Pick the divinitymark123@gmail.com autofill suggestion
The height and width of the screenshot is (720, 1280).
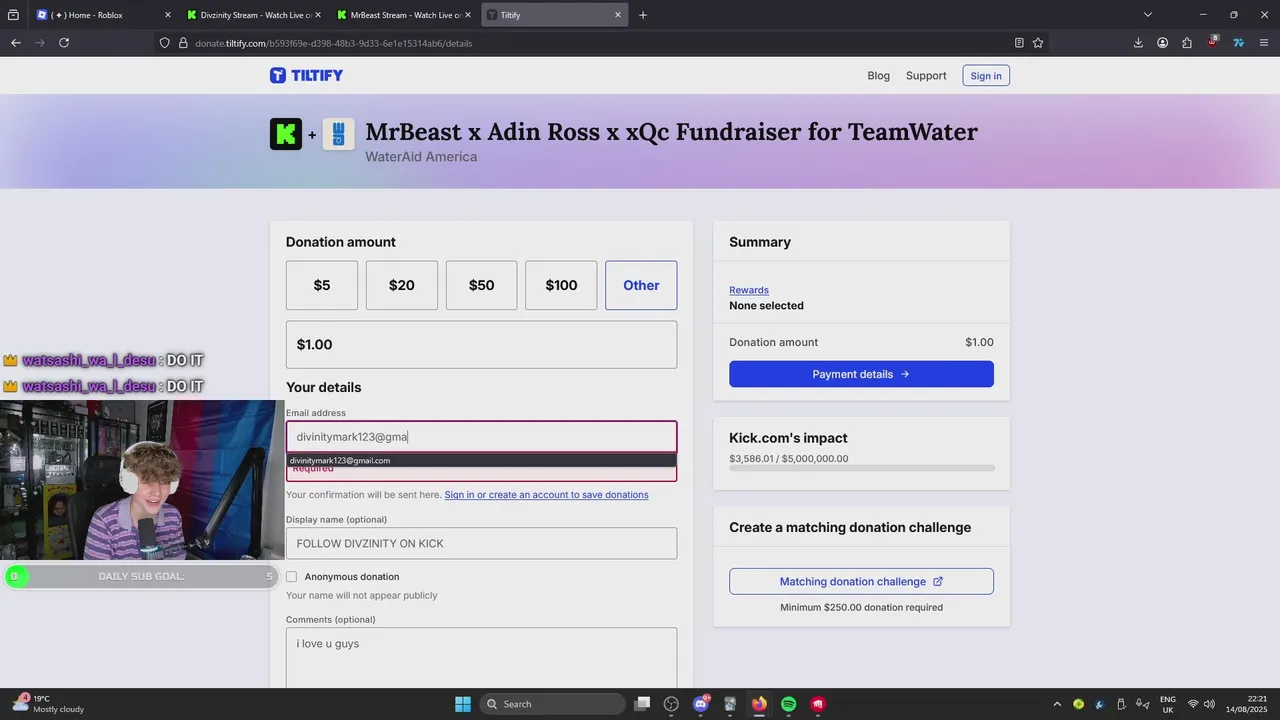pyautogui.click(x=481, y=460)
